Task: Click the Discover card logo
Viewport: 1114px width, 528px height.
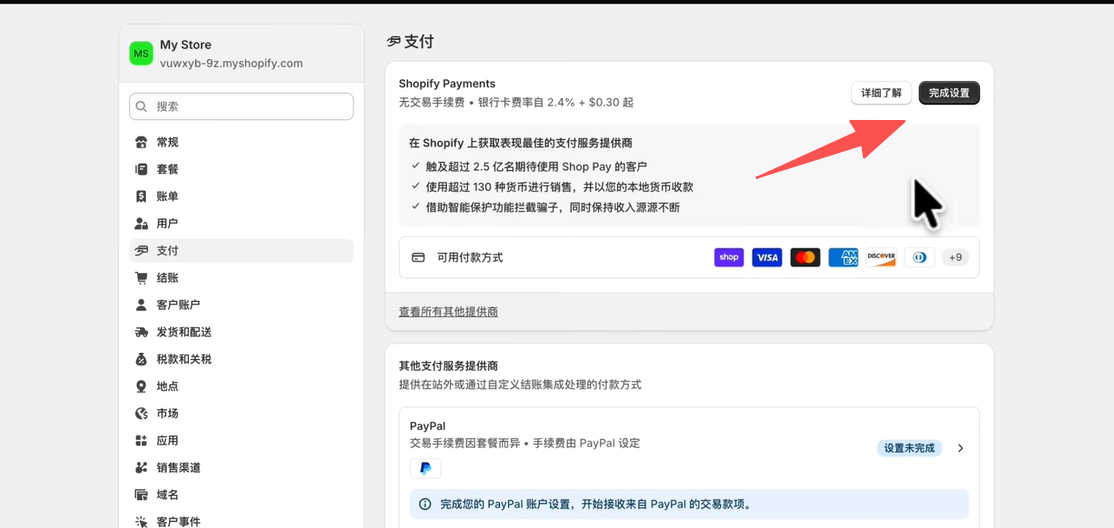Action: (882, 257)
